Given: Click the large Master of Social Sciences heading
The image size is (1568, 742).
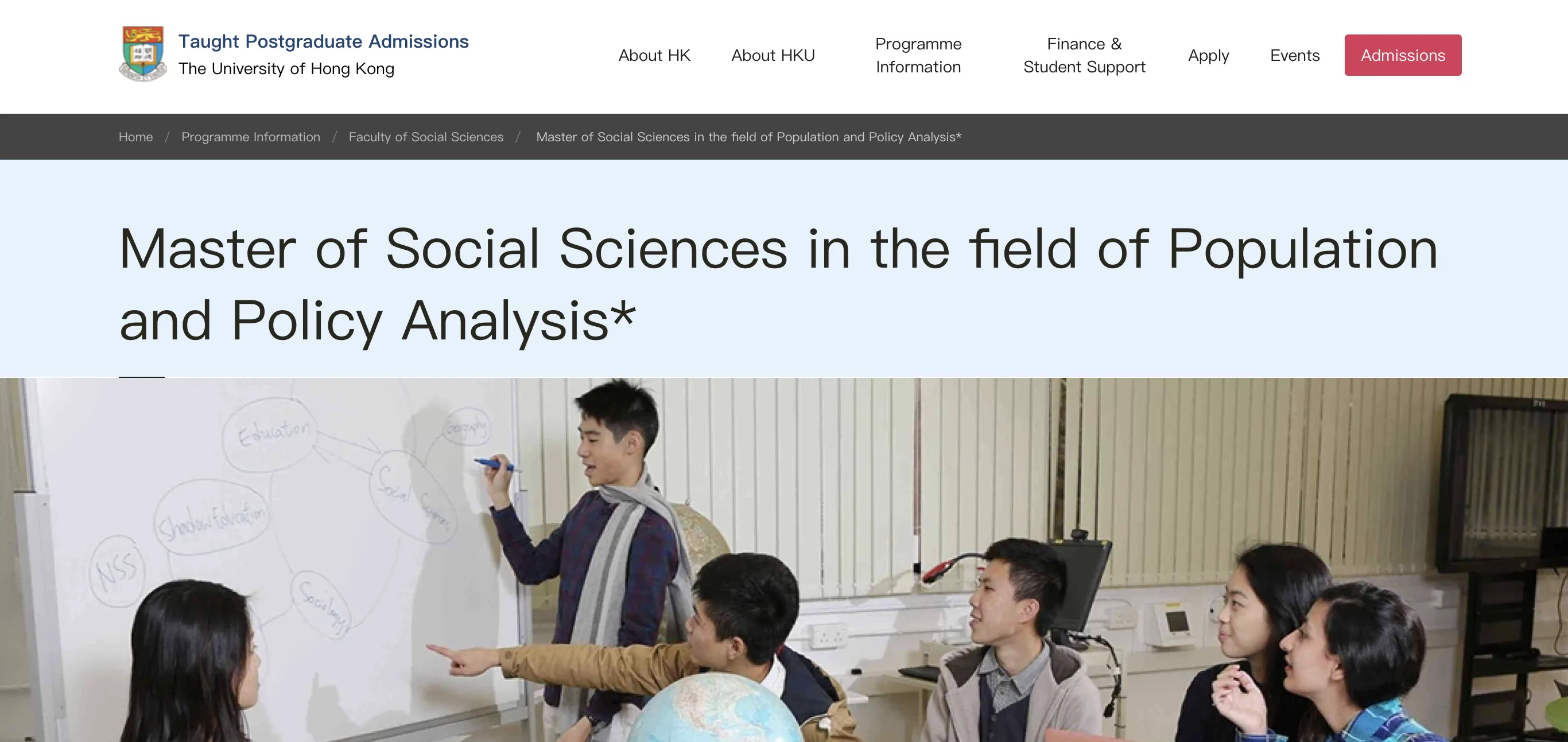Looking at the screenshot, I should click(778, 284).
